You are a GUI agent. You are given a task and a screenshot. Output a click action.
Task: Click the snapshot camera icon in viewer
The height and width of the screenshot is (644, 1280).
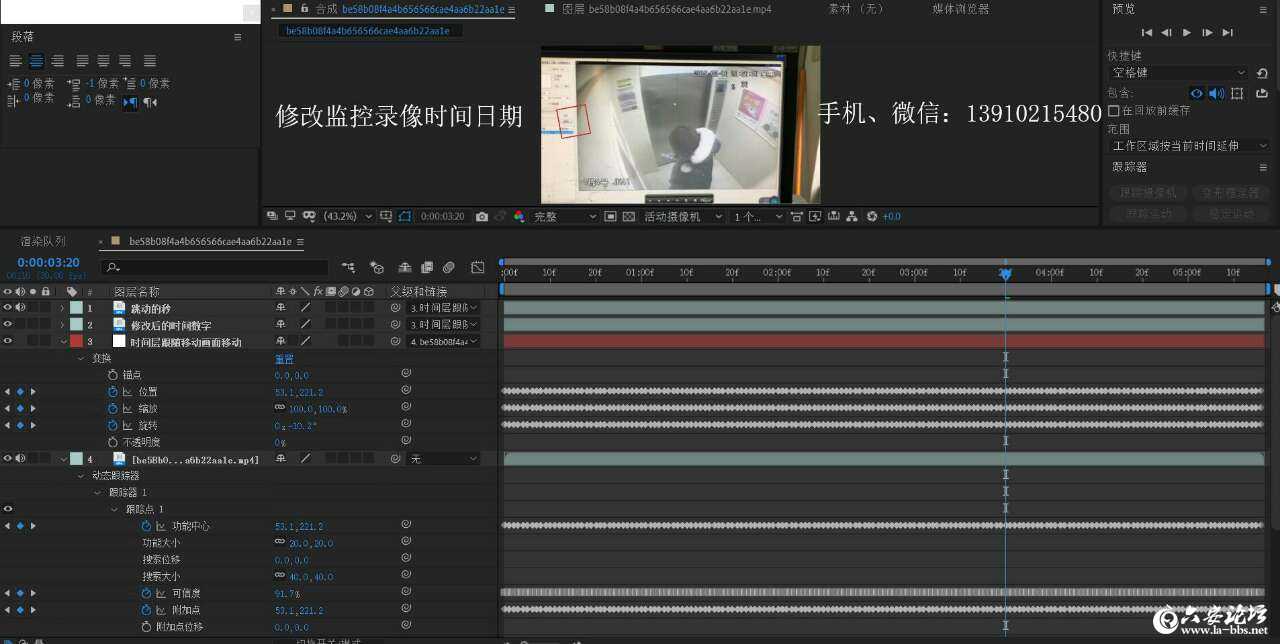pyautogui.click(x=482, y=216)
